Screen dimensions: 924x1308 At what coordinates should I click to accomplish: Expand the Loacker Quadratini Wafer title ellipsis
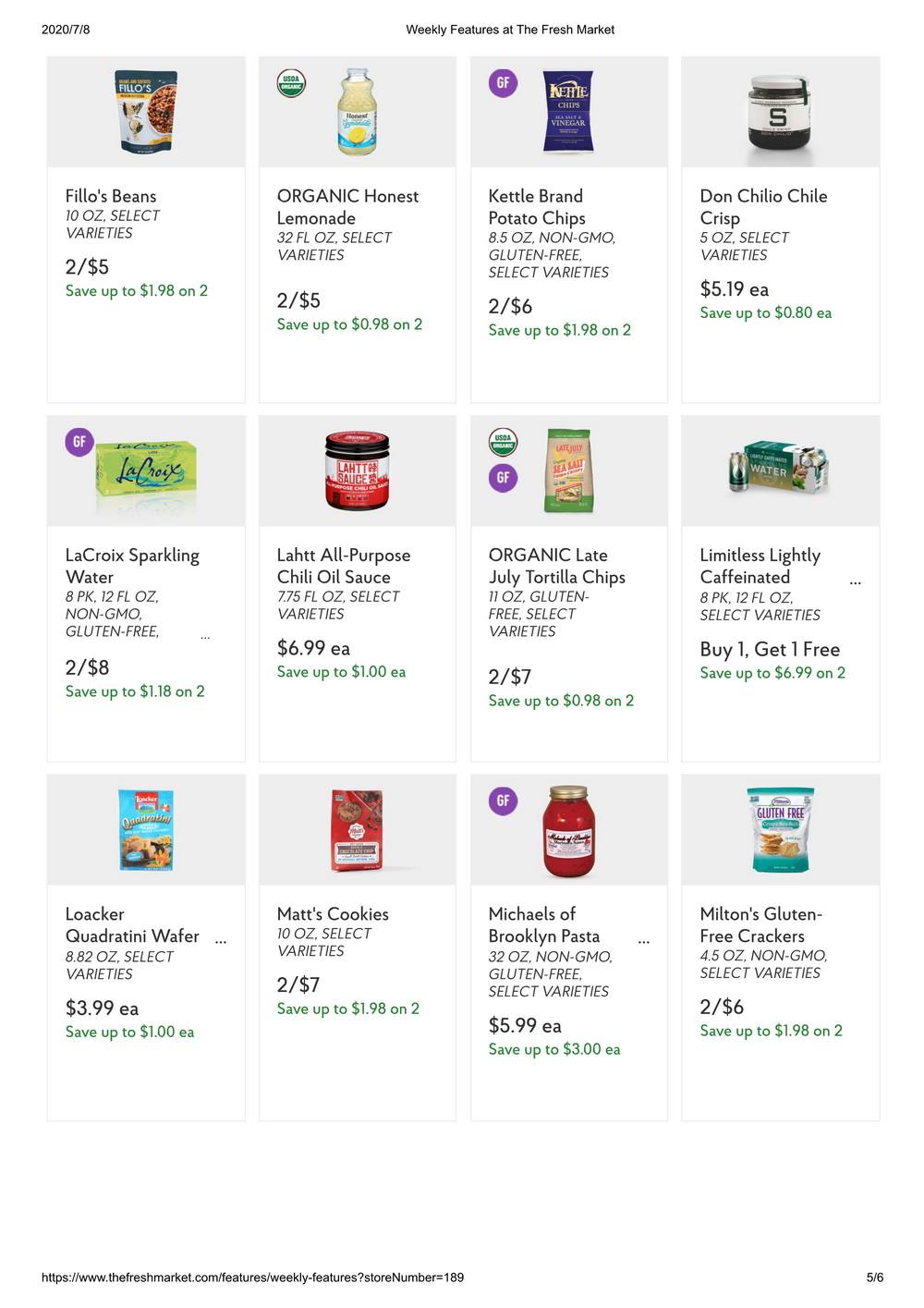point(221,941)
